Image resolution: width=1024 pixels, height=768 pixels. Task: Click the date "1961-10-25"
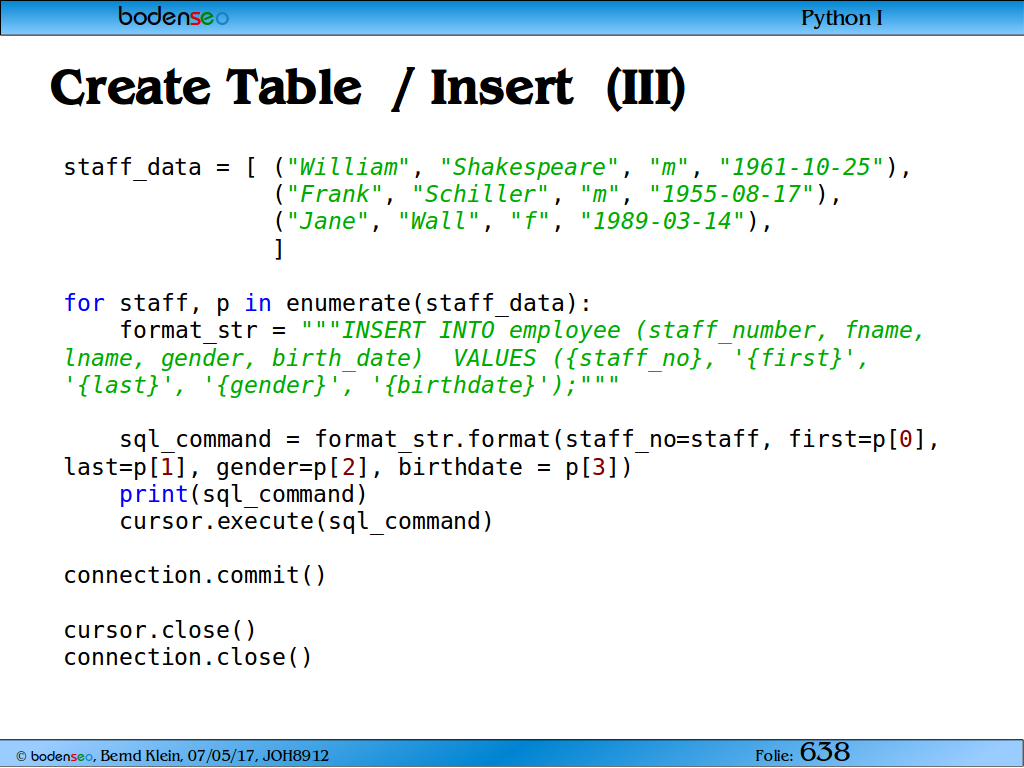(x=800, y=167)
